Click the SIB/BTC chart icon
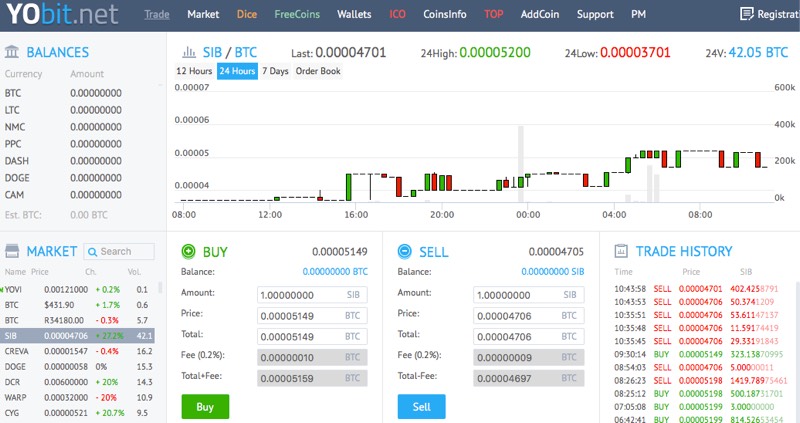The width and height of the screenshot is (800, 423). click(x=186, y=52)
